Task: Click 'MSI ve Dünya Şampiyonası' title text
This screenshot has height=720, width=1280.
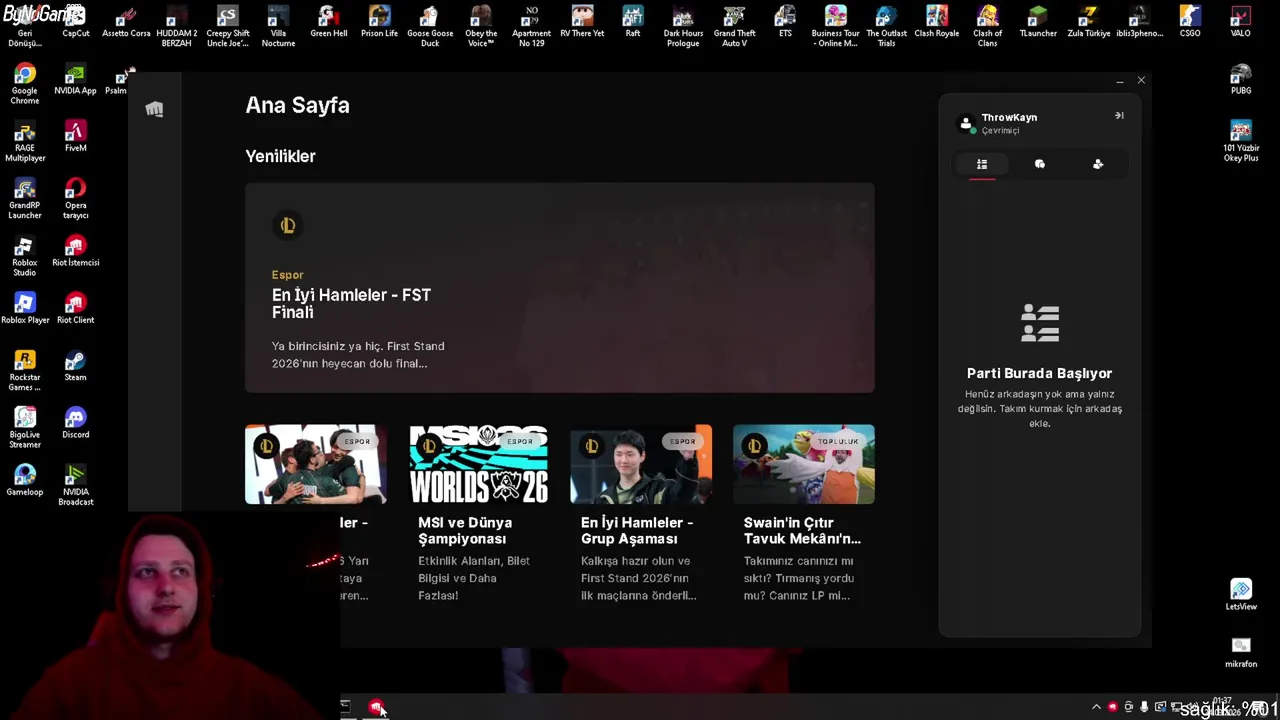Action: click(465, 530)
